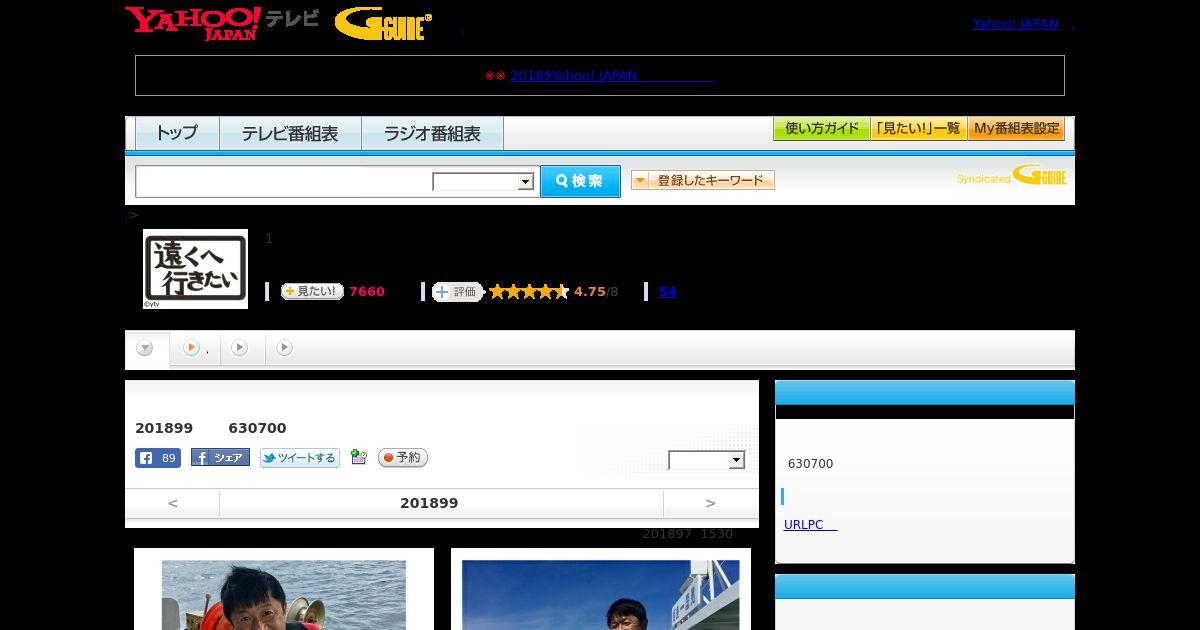Open the 「見たい!」一覧 button
The image size is (1200, 630).
pos(918,129)
